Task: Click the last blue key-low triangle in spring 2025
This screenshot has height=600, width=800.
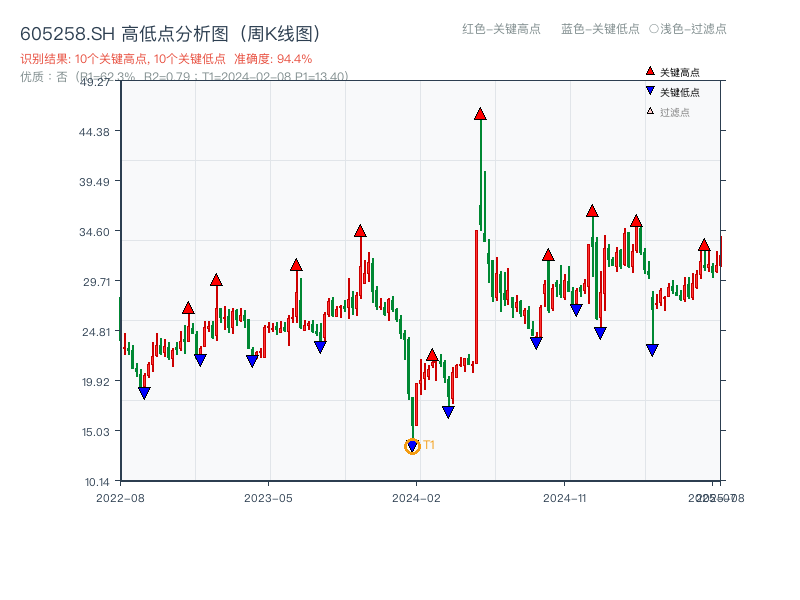Action: 652,350
